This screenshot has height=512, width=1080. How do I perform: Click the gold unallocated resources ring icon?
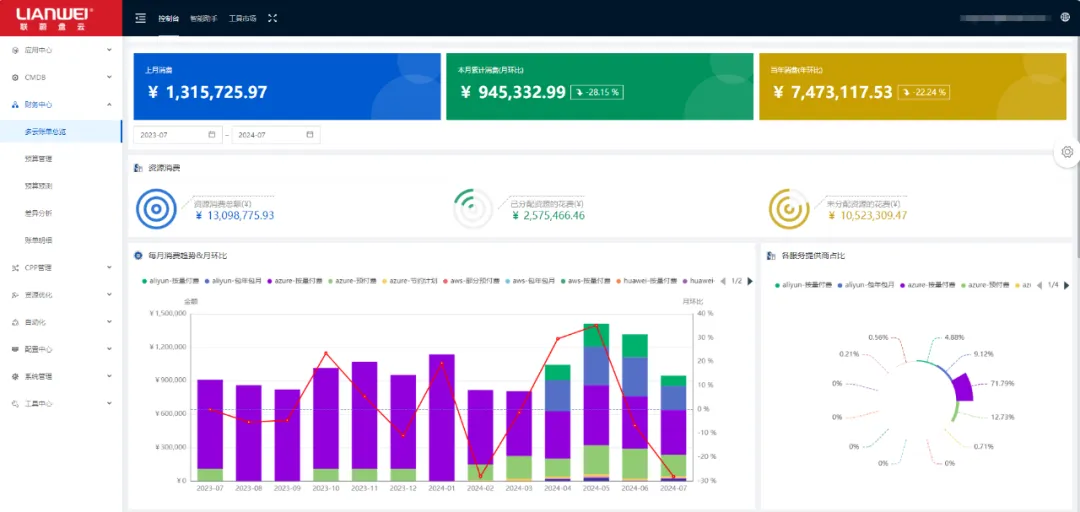[x=788, y=208]
